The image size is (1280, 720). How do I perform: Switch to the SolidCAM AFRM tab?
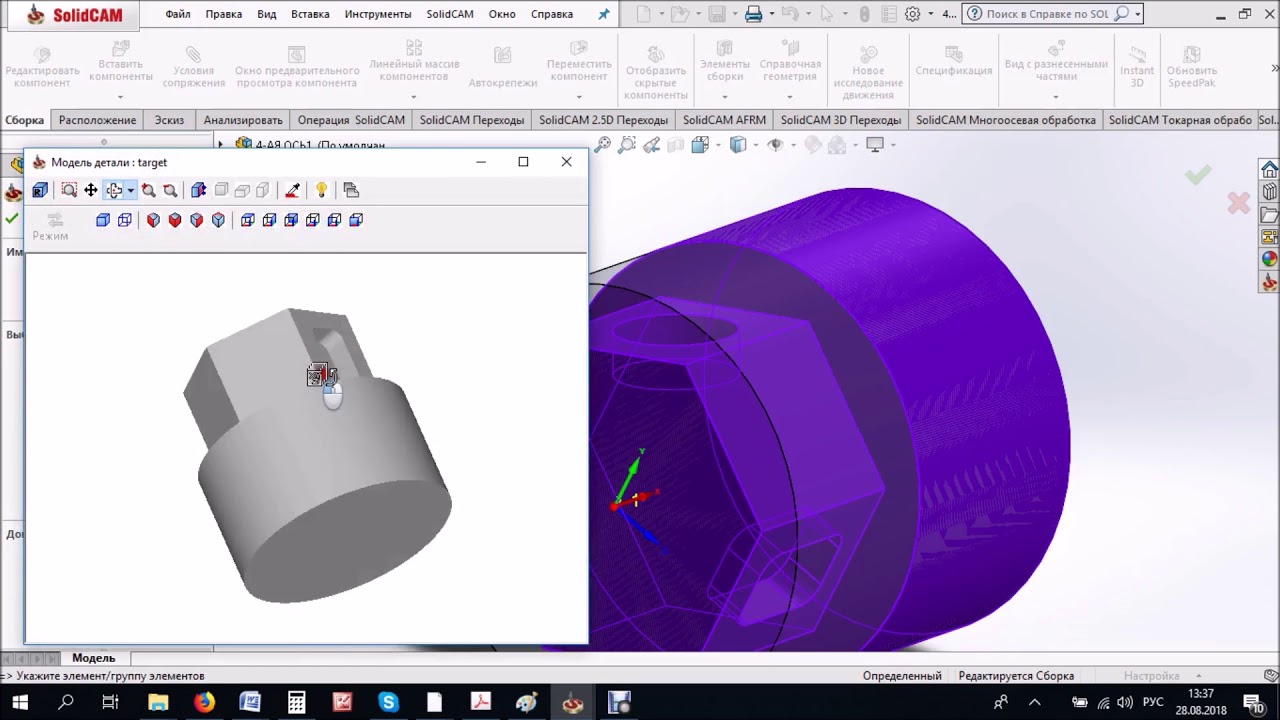[x=724, y=120]
